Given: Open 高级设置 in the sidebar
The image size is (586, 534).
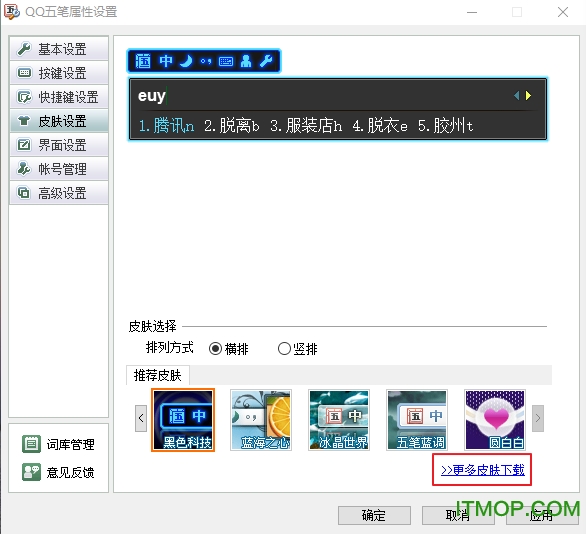Looking at the screenshot, I should (59, 193).
